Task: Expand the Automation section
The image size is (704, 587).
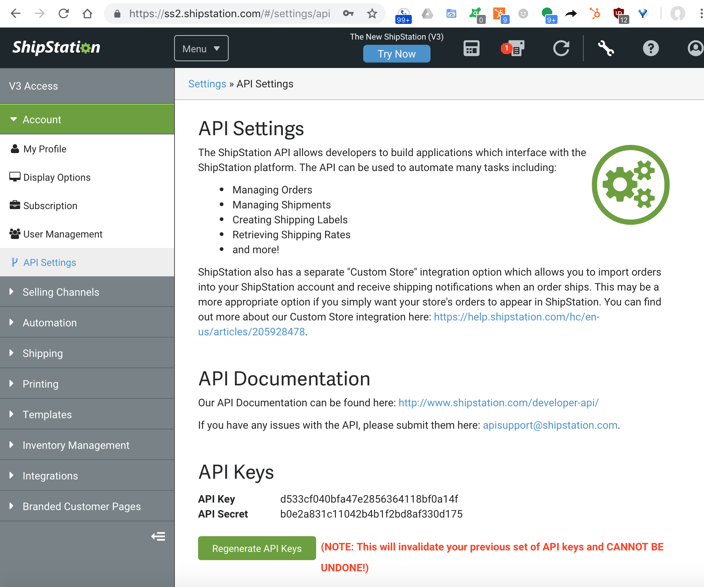Action: 87,322
